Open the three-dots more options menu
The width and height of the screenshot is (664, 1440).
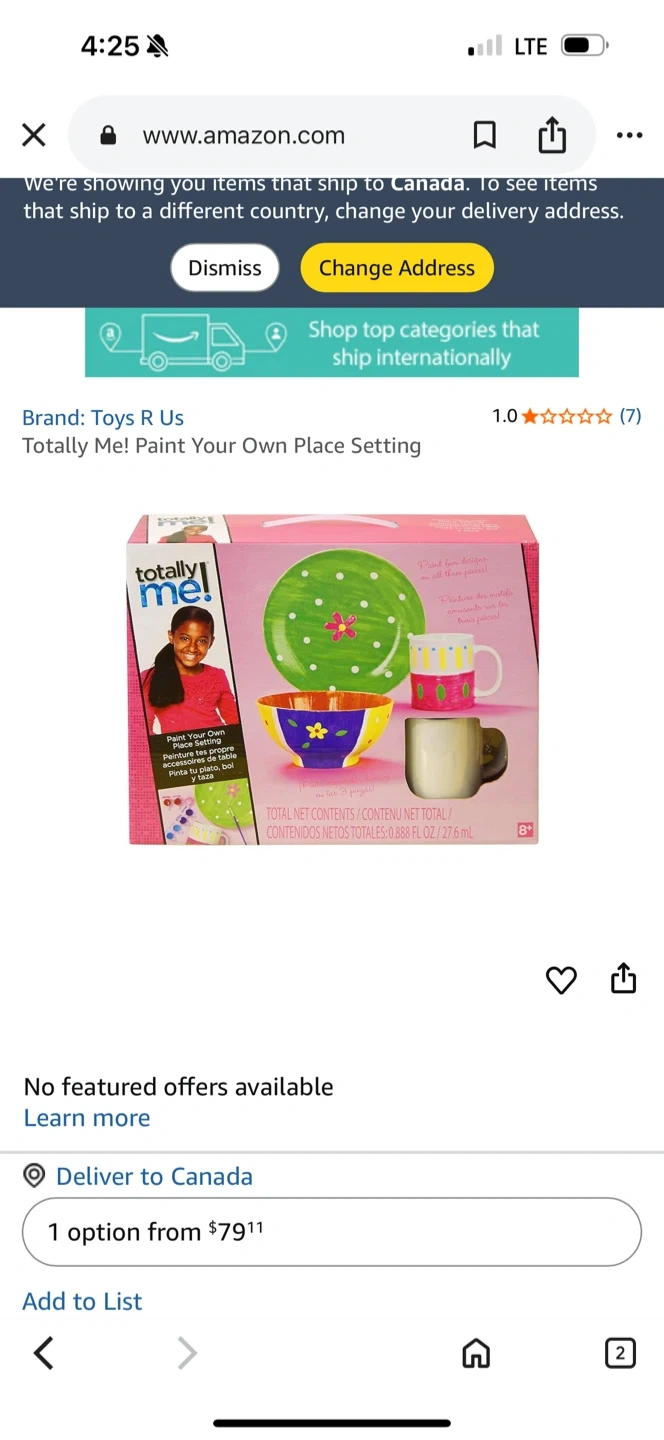tap(629, 135)
